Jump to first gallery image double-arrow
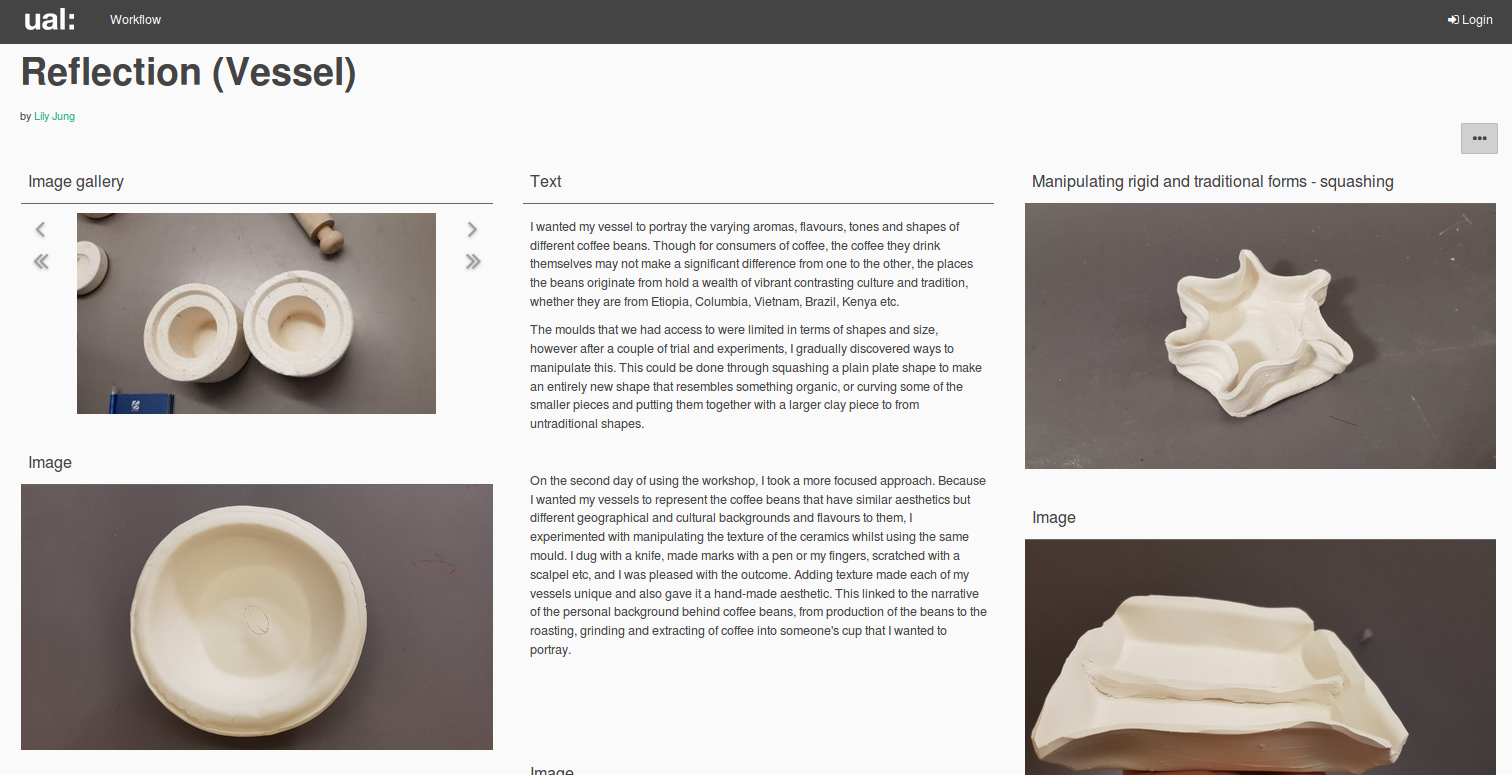Viewport: 1512px width, 775px height. click(x=41, y=261)
